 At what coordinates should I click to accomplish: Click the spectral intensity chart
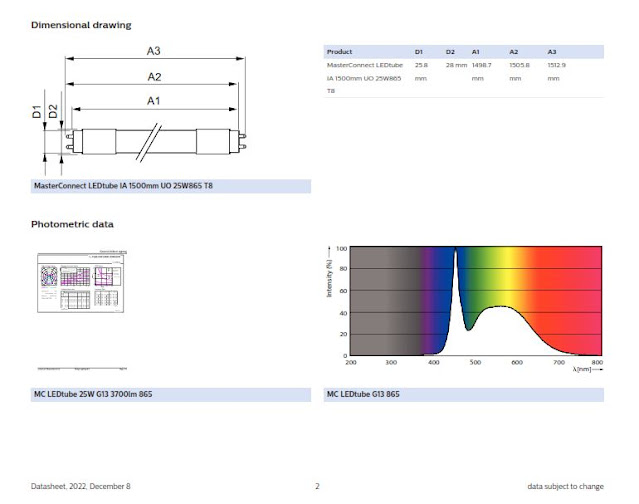click(x=476, y=301)
